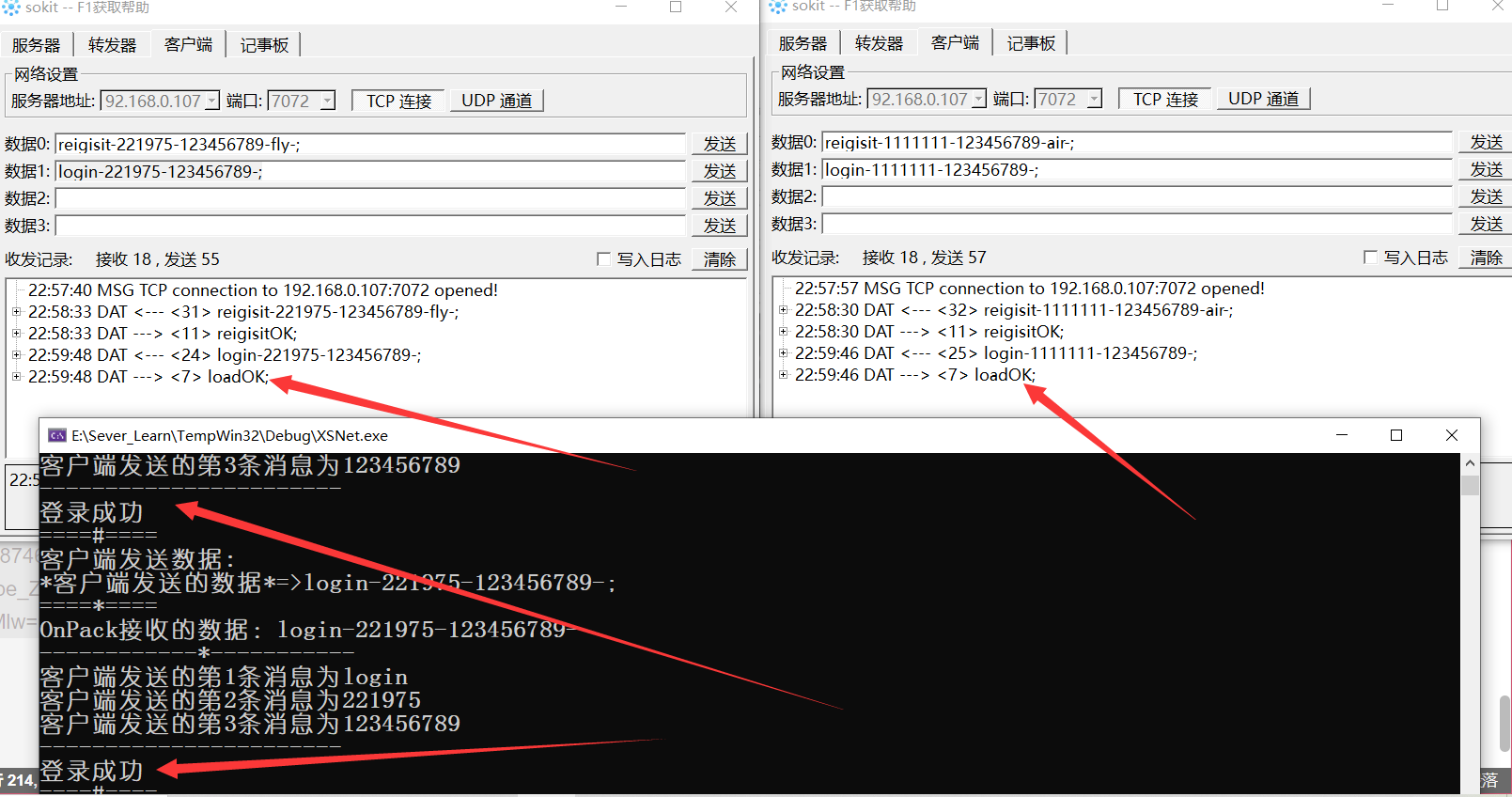Open the 记事板 tab in right sokit window
This screenshot has width=1512, height=797.
(1031, 43)
